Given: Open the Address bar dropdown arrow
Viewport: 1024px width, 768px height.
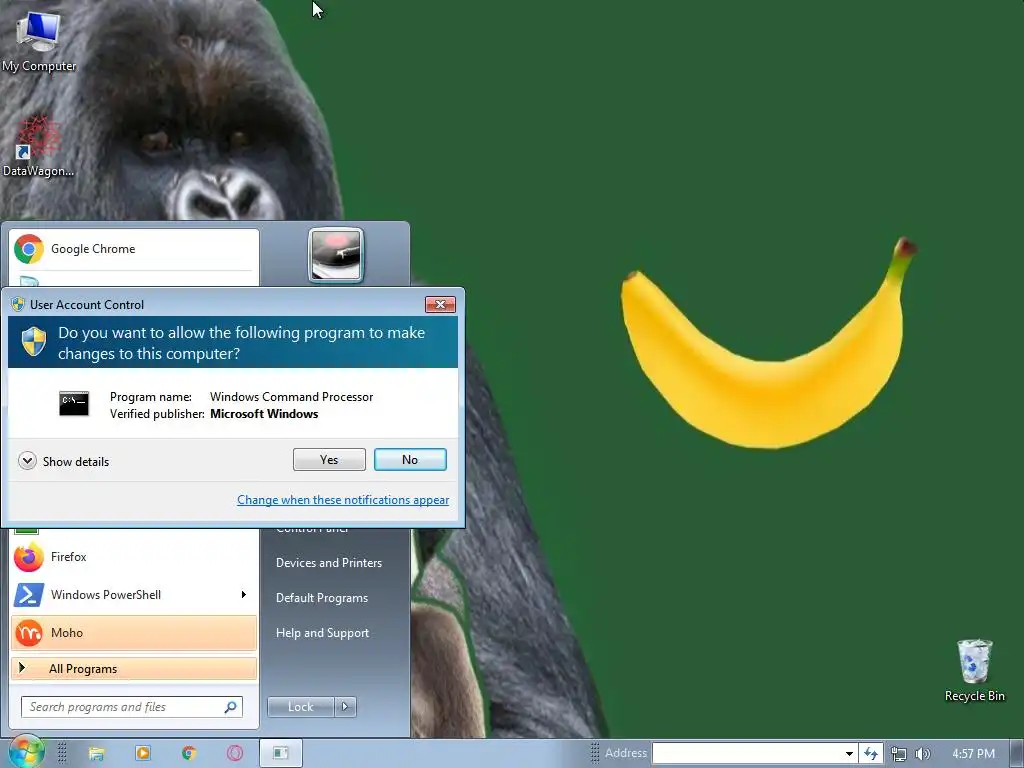Looking at the screenshot, I should pyautogui.click(x=849, y=753).
